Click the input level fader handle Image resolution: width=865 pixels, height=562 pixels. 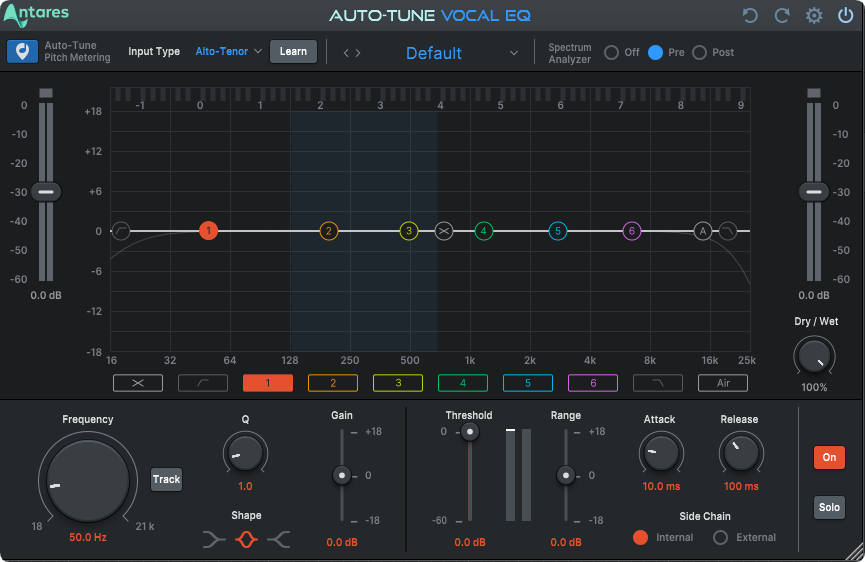pos(46,192)
